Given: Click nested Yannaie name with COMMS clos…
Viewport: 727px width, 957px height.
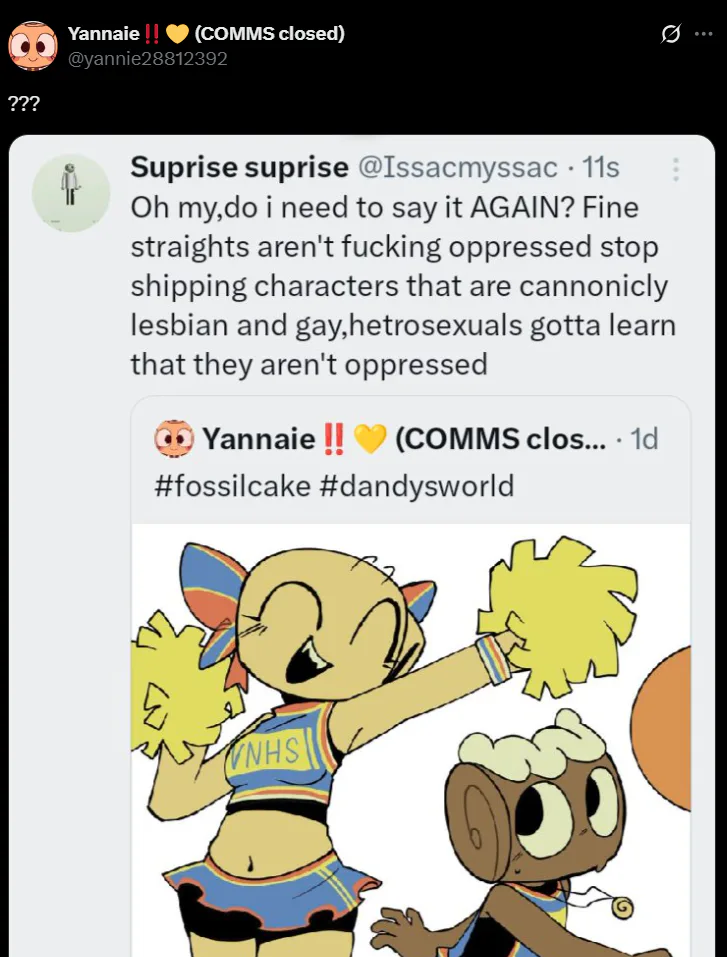Looking at the screenshot, I should coord(404,439).
